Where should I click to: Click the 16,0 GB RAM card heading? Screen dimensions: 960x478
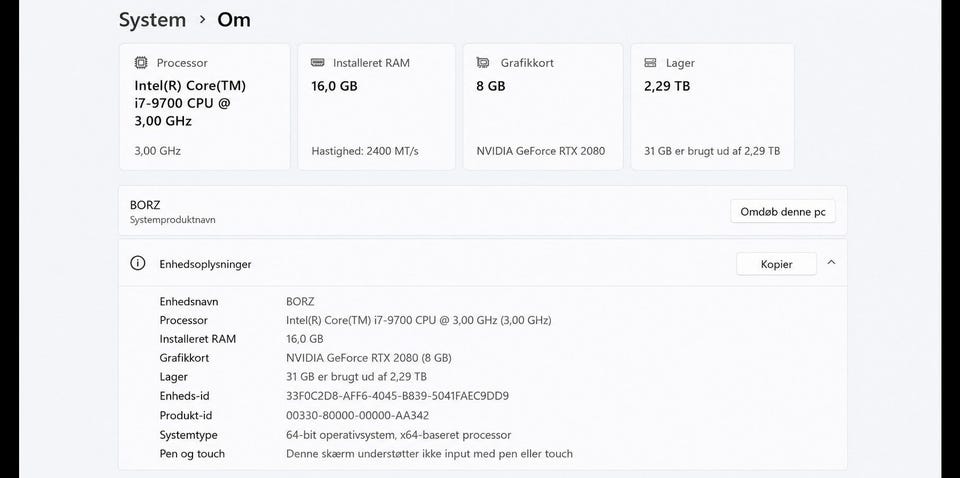click(x=334, y=86)
